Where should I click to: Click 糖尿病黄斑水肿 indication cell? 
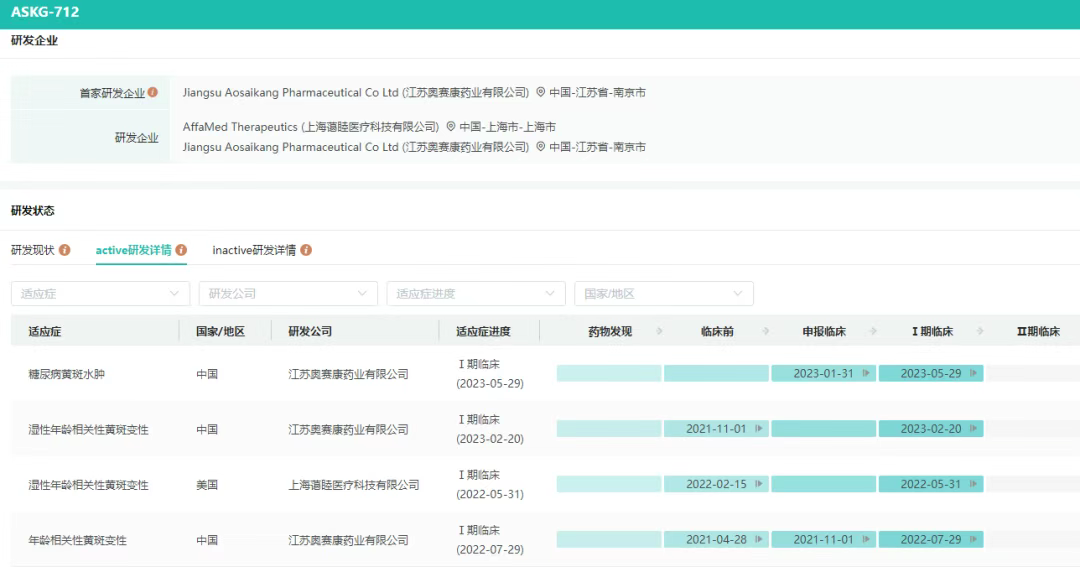(x=66, y=374)
